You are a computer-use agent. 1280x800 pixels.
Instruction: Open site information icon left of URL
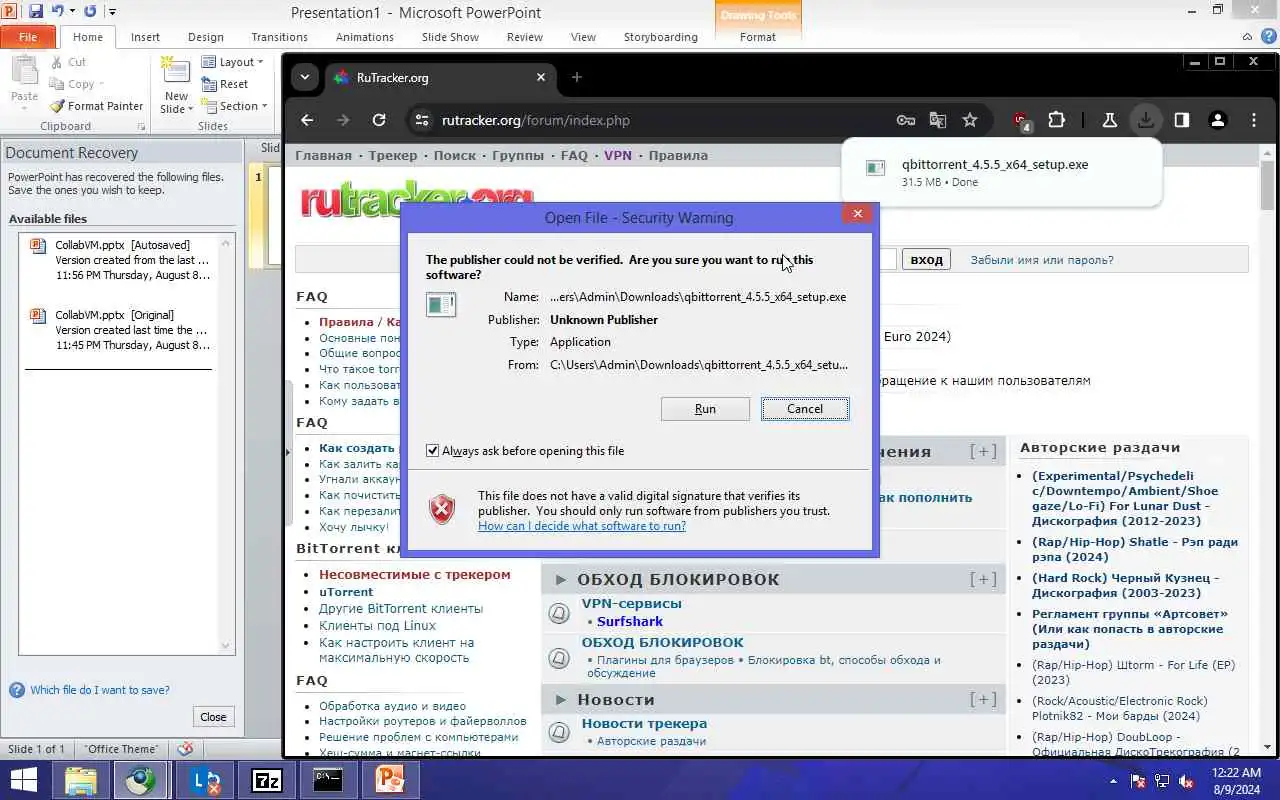point(423,120)
